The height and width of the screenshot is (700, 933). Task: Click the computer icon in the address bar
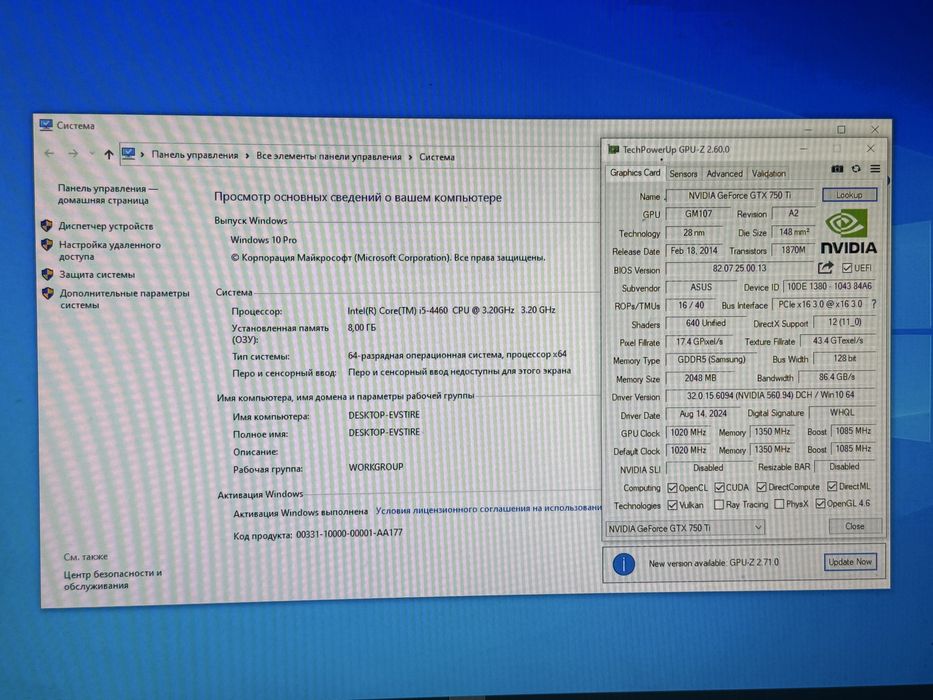tap(128, 154)
